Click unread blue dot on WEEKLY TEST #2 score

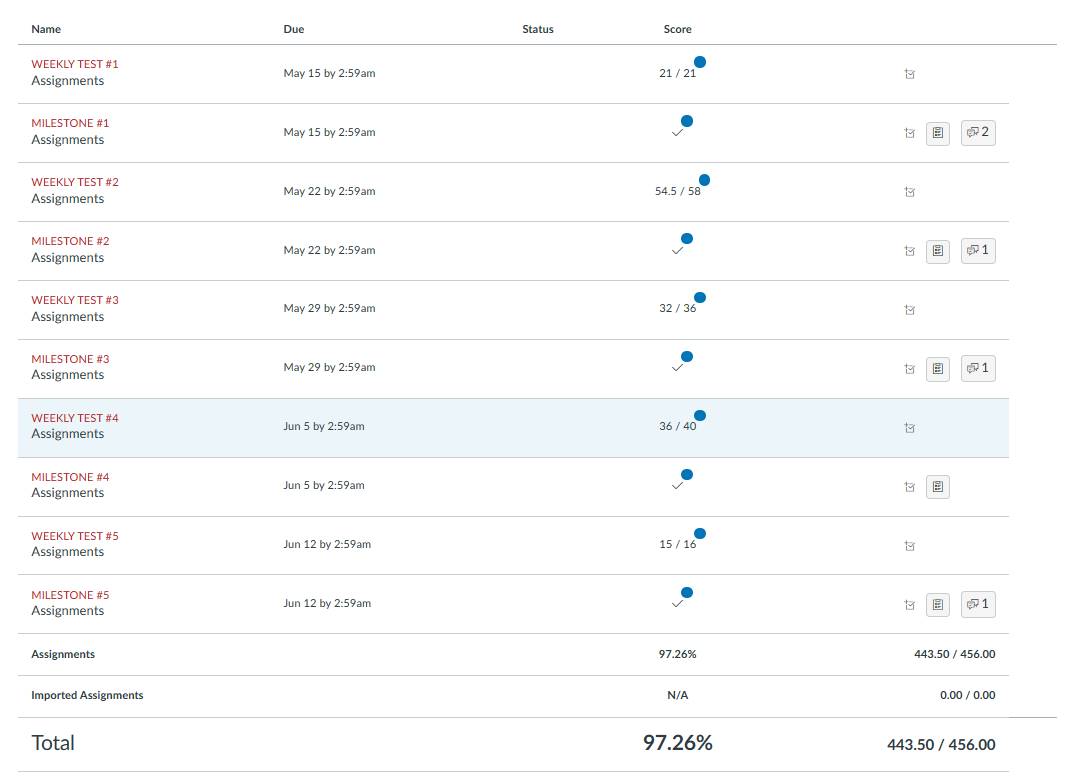(704, 180)
